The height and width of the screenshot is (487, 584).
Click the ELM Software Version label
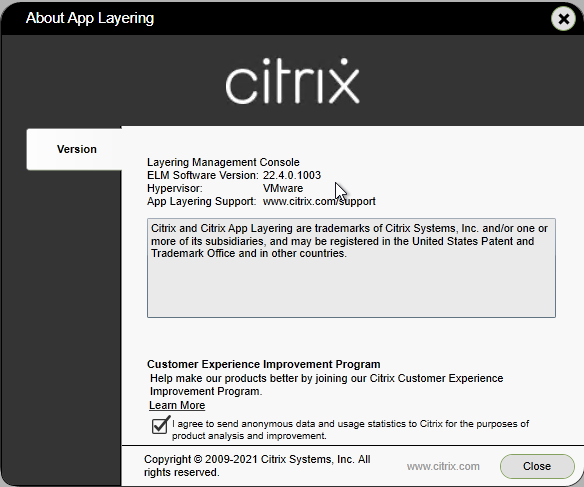(x=203, y=175)
